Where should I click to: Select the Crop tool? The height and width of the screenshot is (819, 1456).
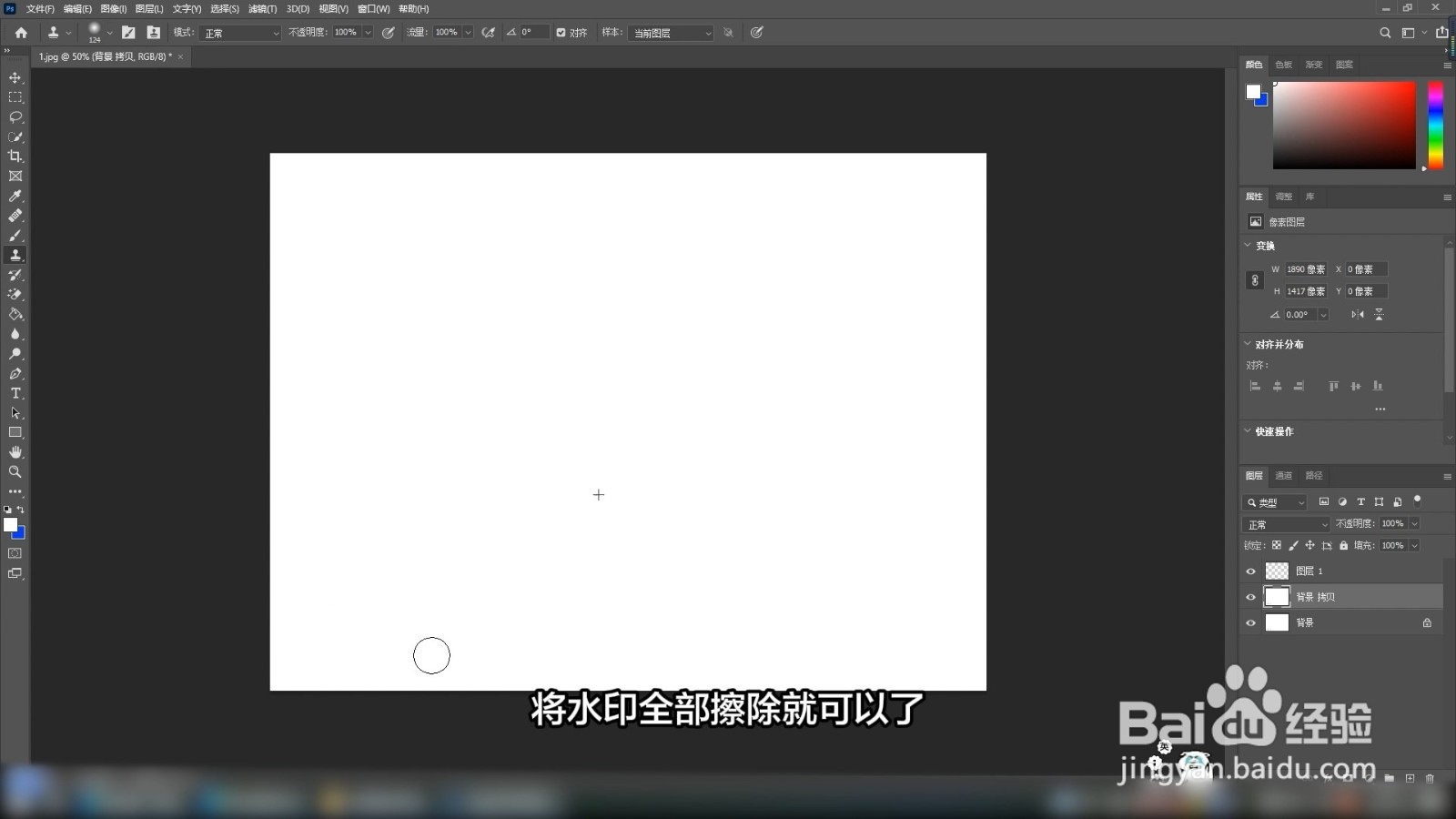coord(15,156)
